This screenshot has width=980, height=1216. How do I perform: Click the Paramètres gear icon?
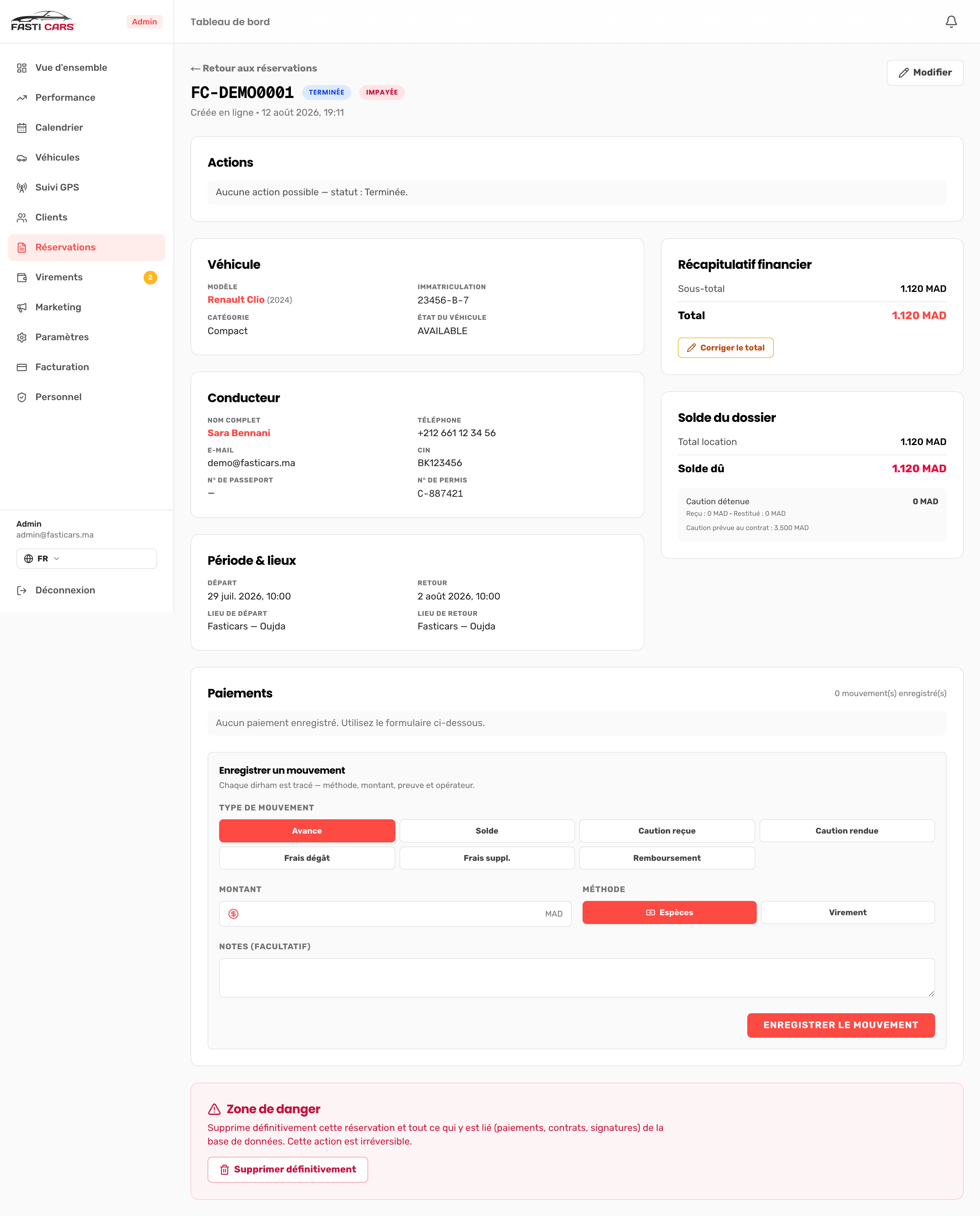point(22,337)
